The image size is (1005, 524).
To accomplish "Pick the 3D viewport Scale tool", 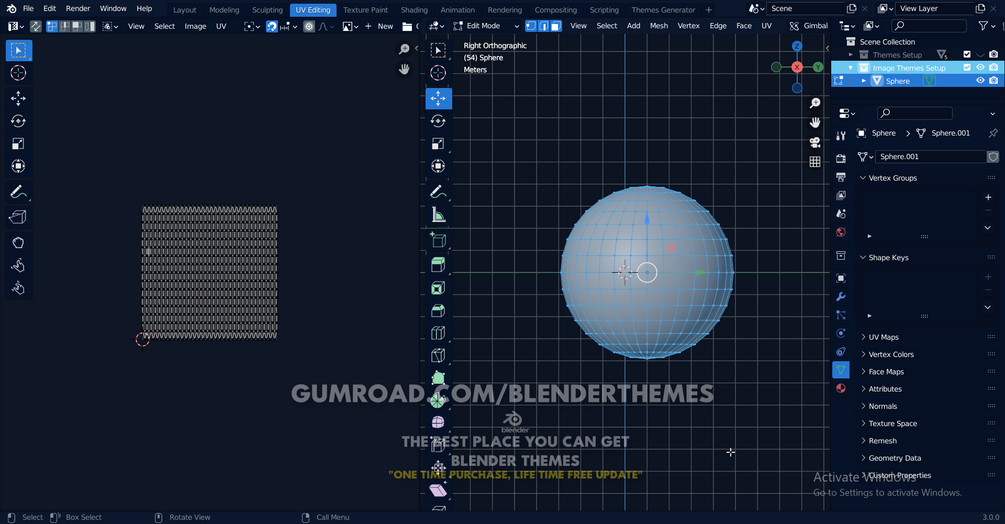I will tap(438, 143).
